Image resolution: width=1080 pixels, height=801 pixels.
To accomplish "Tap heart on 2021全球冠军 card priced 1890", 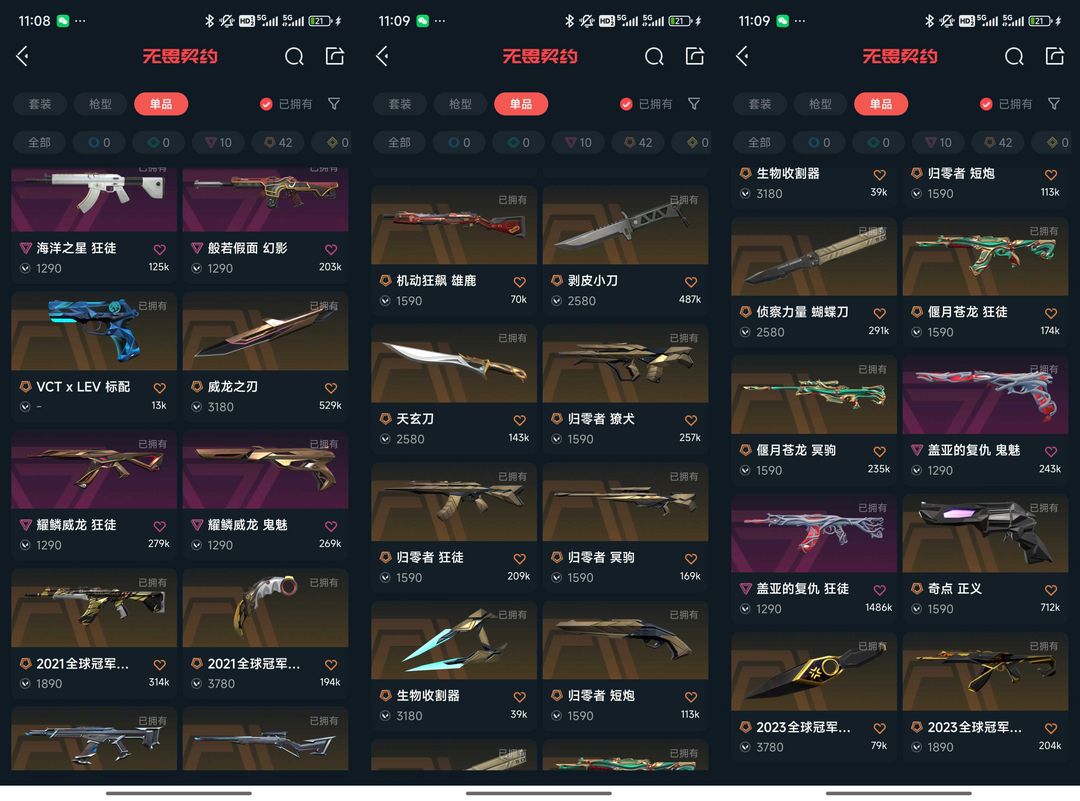I will [x=160, y=665].
